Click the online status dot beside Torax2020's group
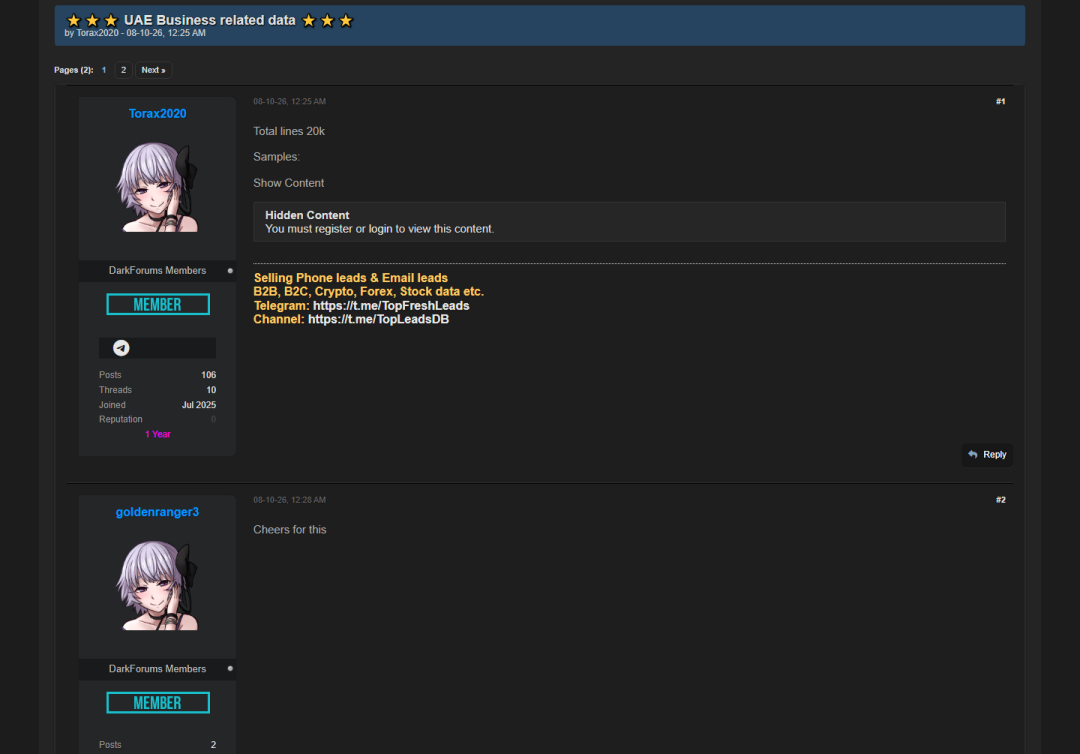Image resolution: width=1080 pixels, height=754 pixels. click(230, 271)
